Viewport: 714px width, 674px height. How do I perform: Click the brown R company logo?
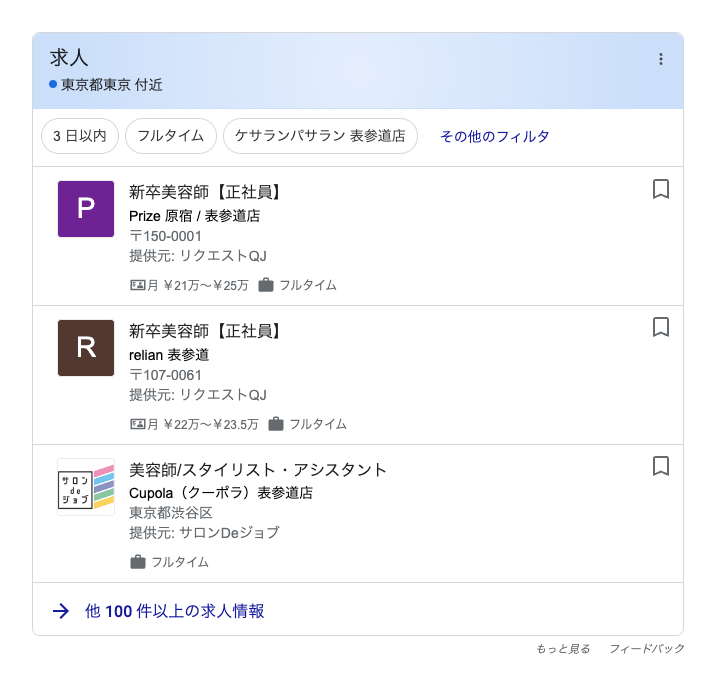tap(86, 347)
